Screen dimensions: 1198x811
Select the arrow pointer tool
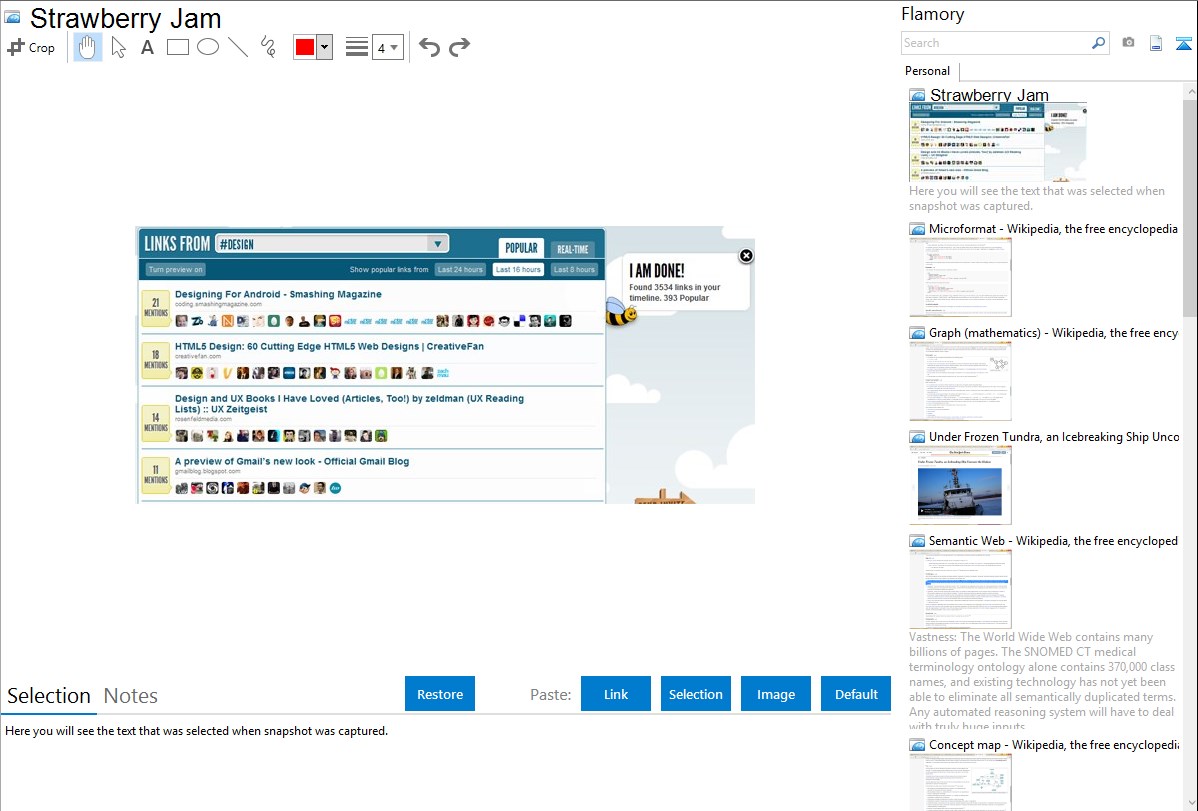click(118, 47)
